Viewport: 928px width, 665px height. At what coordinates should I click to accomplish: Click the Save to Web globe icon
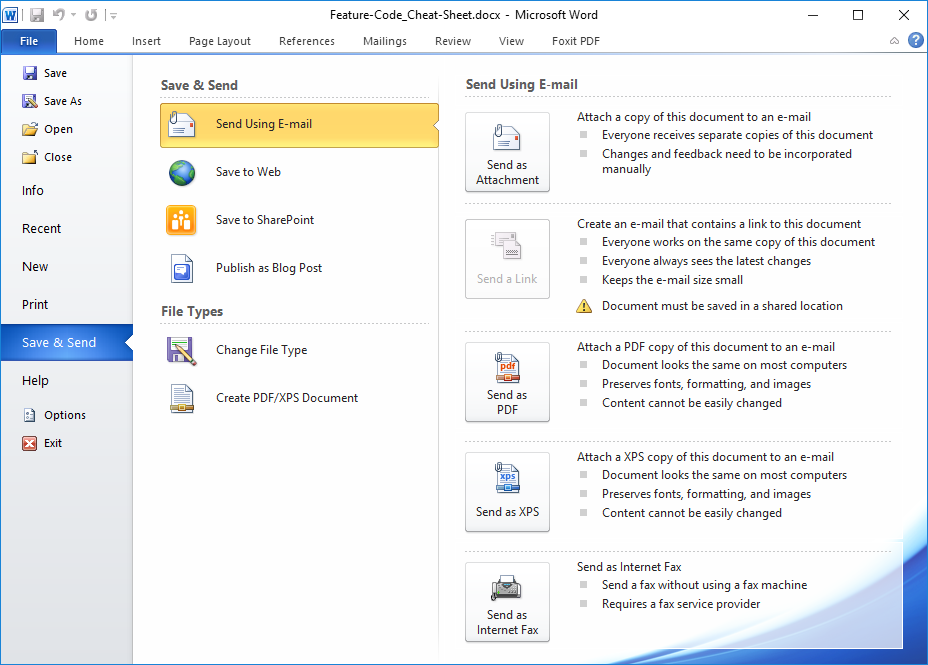[x=182, y=173]
